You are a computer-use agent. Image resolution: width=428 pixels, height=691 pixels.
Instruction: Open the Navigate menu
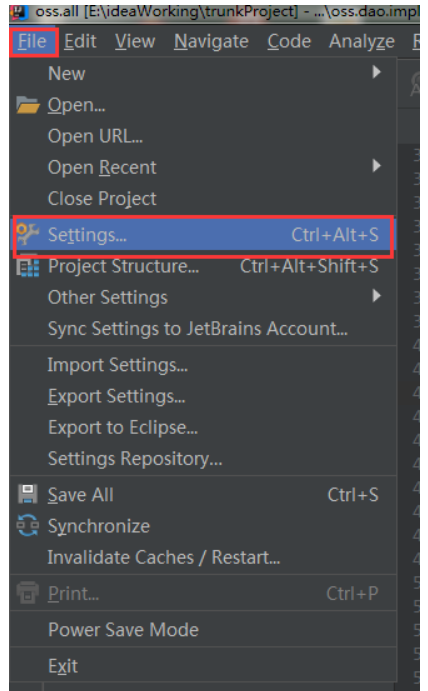point(211,41)
